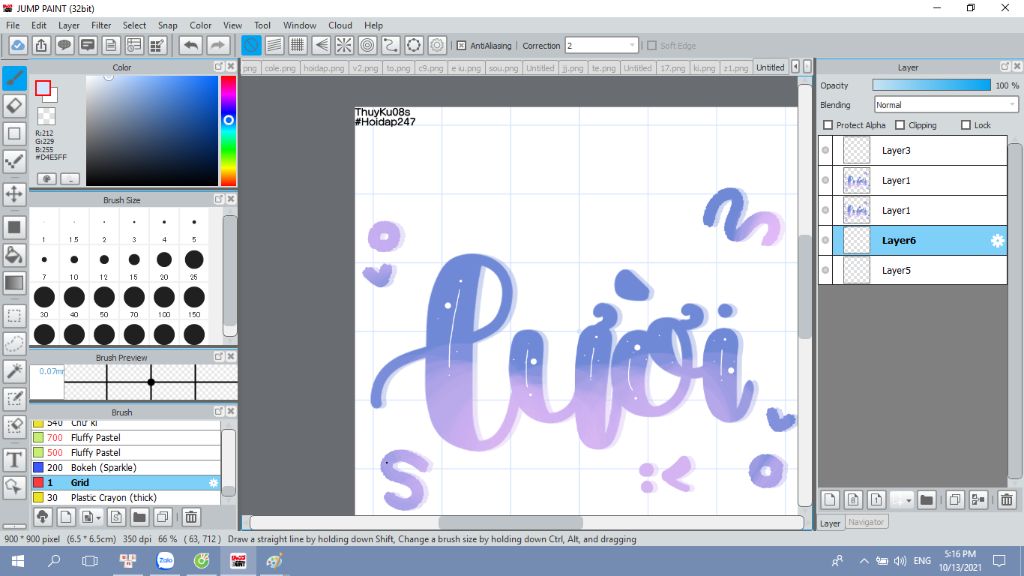Open the Correction value dropdown
1024x576 pixels.
pyautogui.click(x=632, y=46)
